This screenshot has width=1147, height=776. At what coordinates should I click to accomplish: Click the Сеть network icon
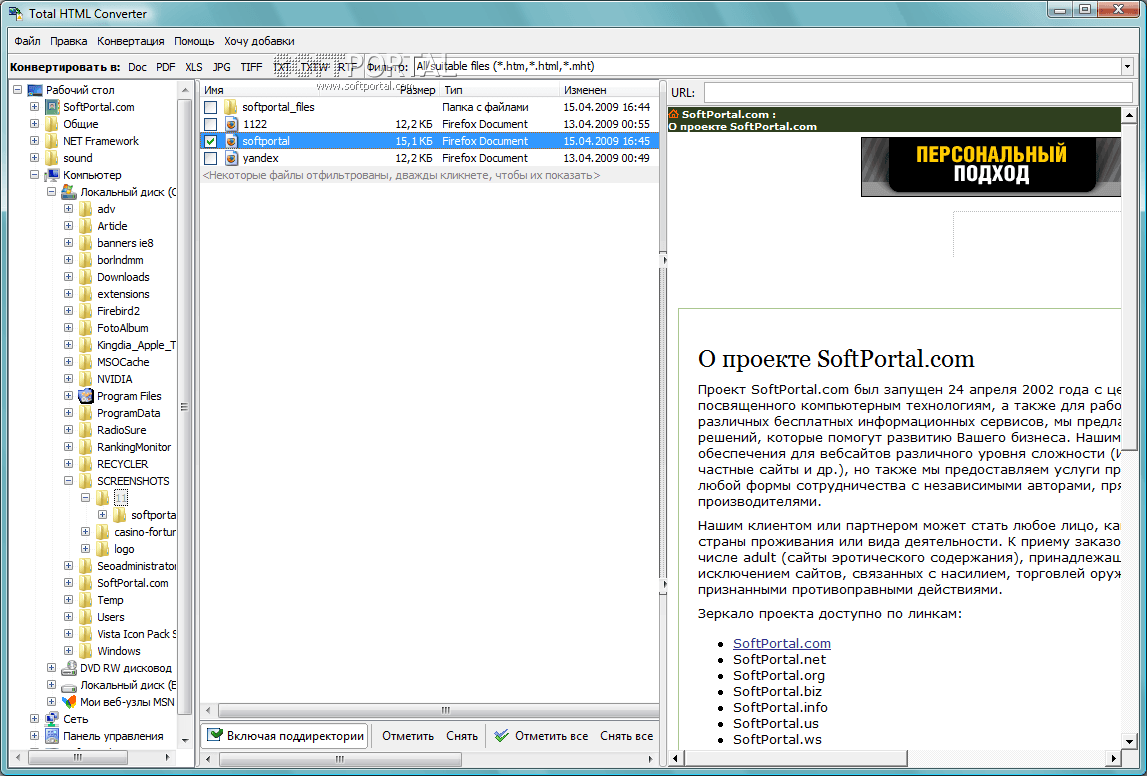coord(51,719)
